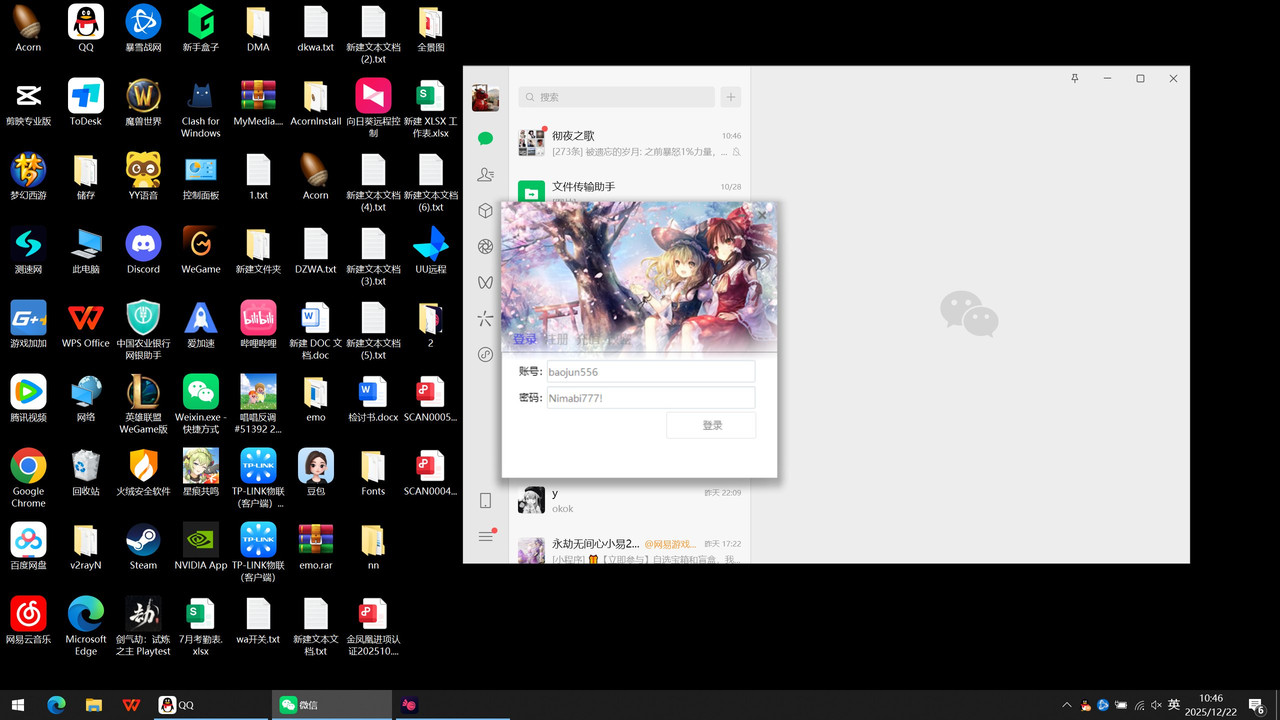
Task: Select the Discord desktop icon
Action: click(143, 250)
